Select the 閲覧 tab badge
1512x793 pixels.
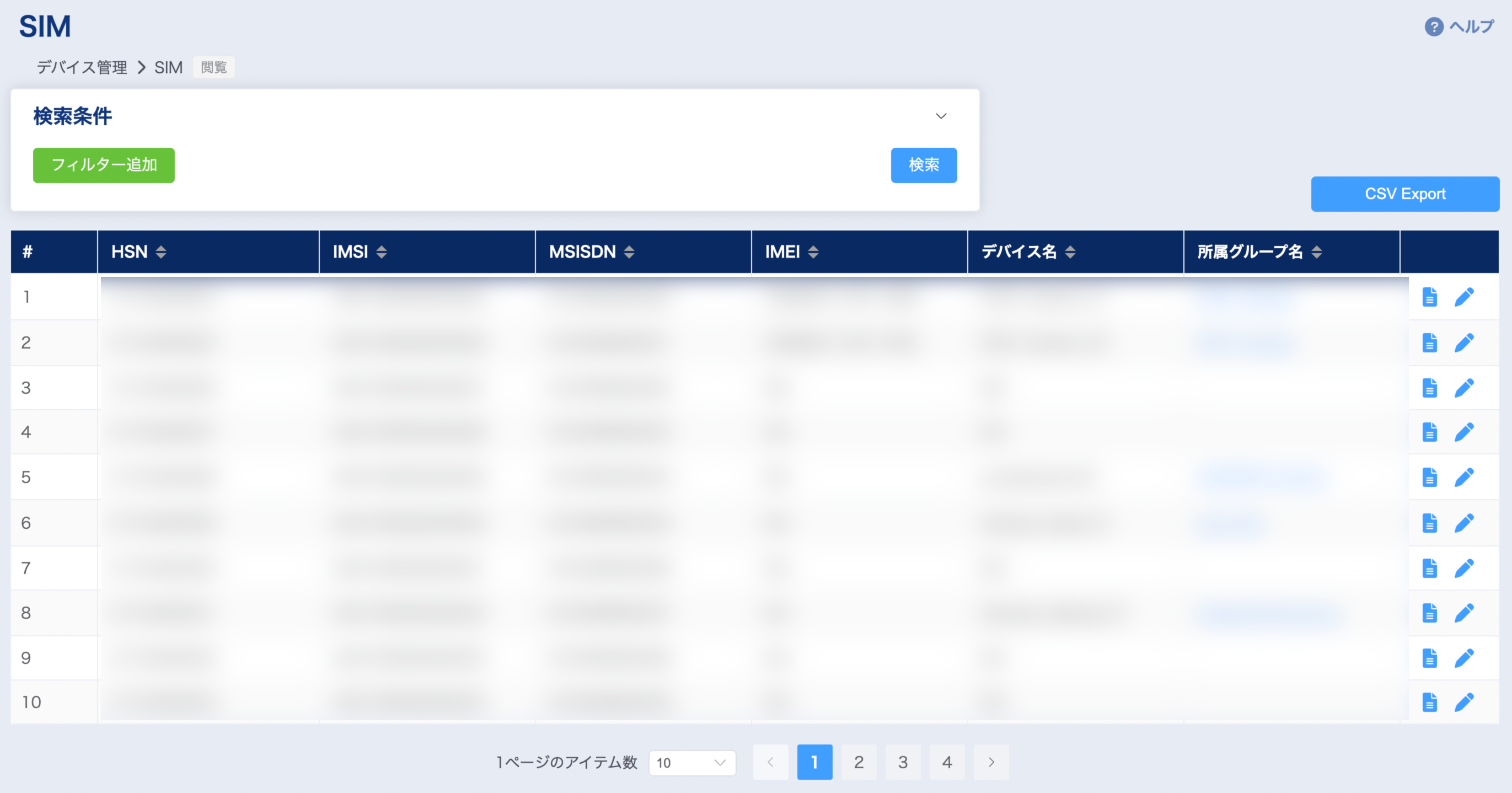(x=213, y=67)
